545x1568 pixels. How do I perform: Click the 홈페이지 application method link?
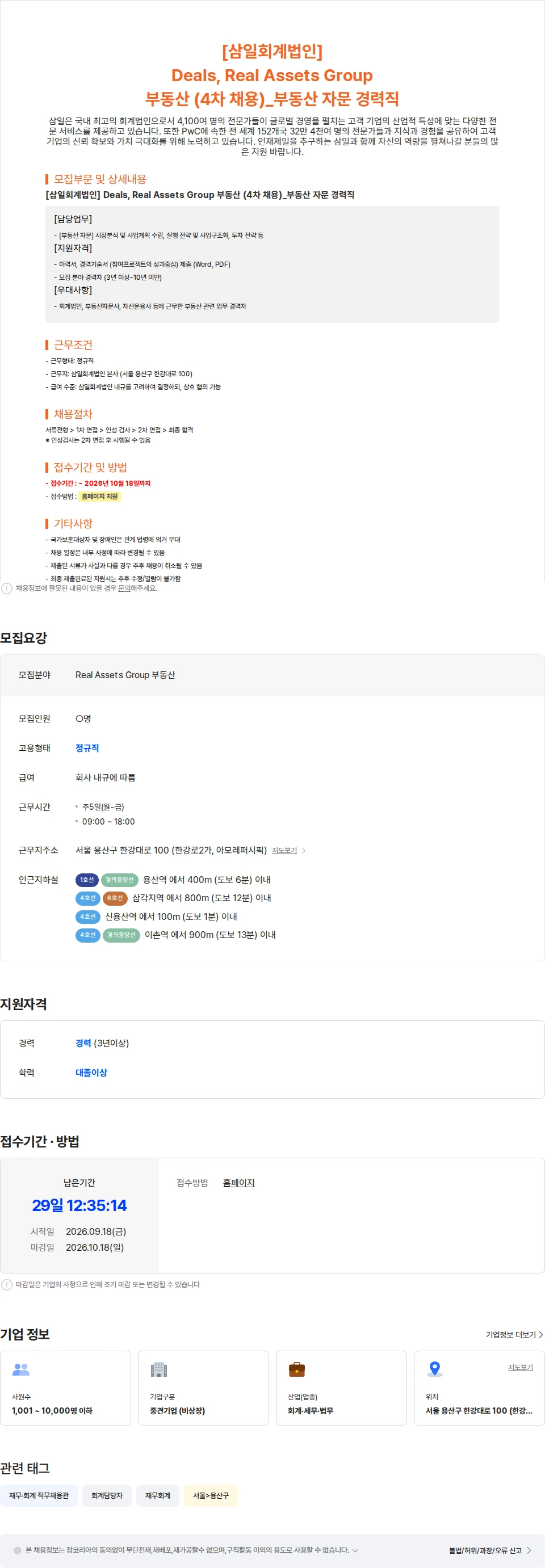click(x=238, y=1182)
